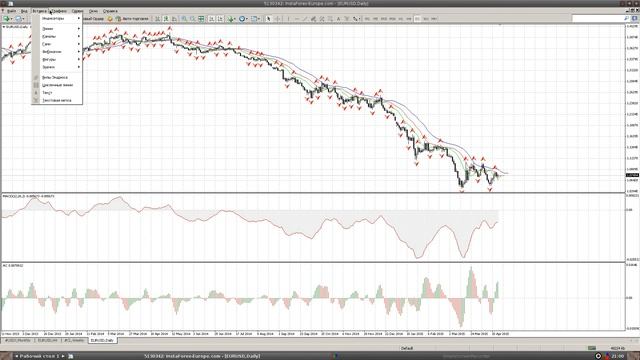This screenshot has height=360, width=640.
Task: Expand the Ганн submenu
Action: click(x=57, y=44)
